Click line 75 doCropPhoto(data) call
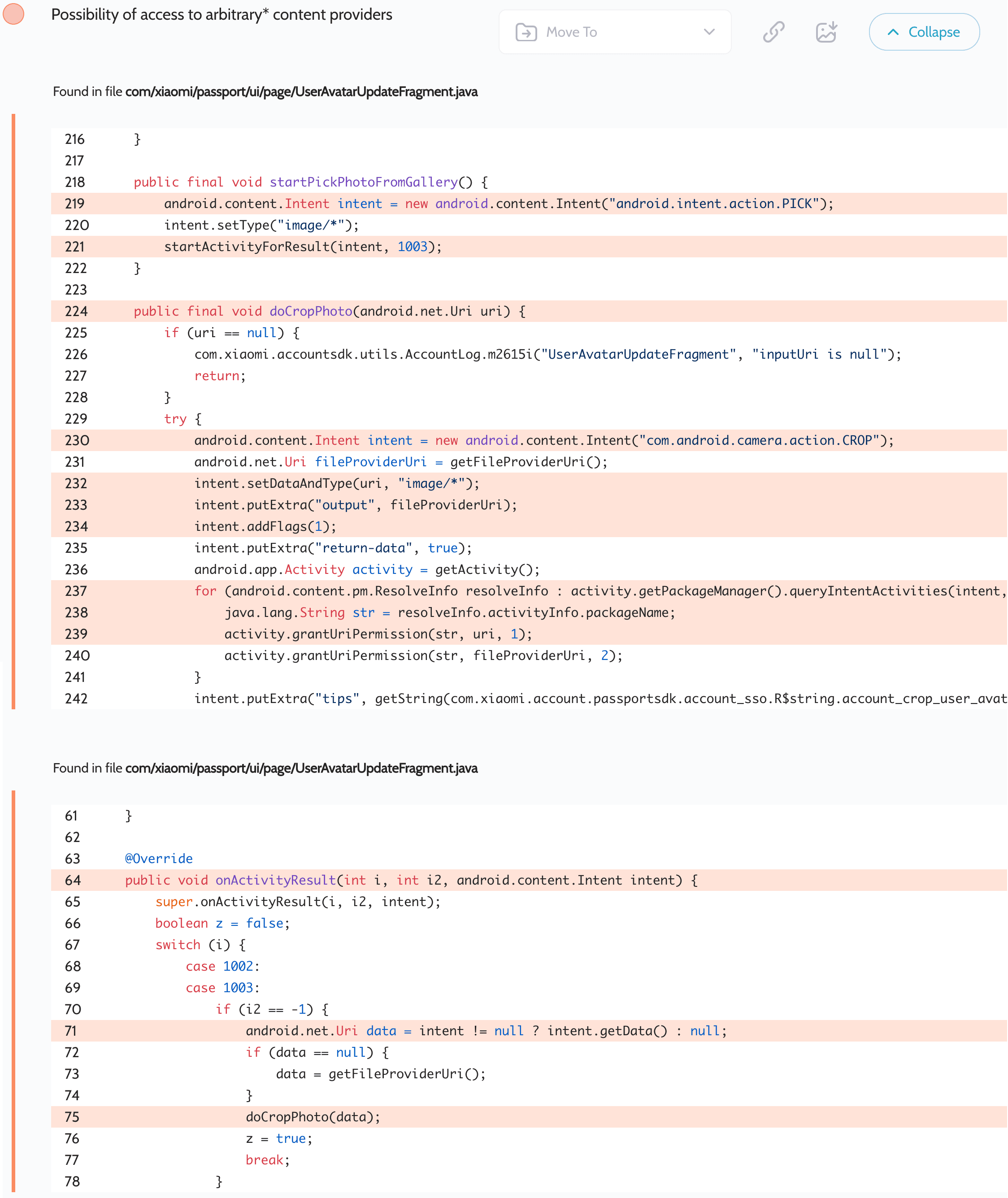This screenshot has height=1198, width=1008. [313, 1117]
